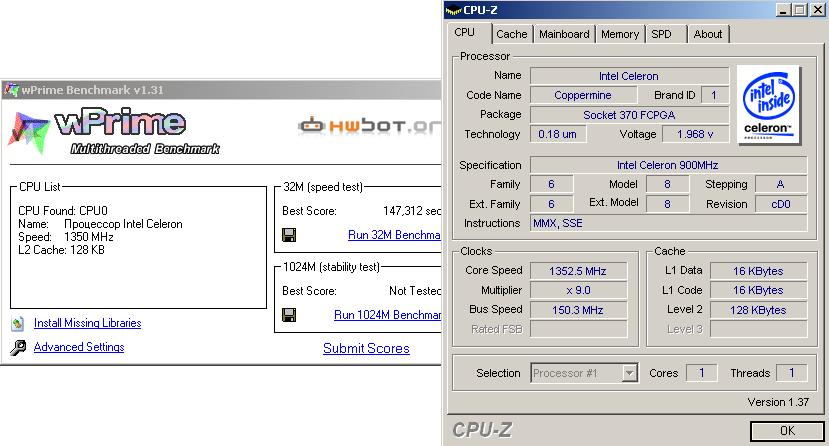
Task: Click the Threads count field
Action: tap(791, 373)
